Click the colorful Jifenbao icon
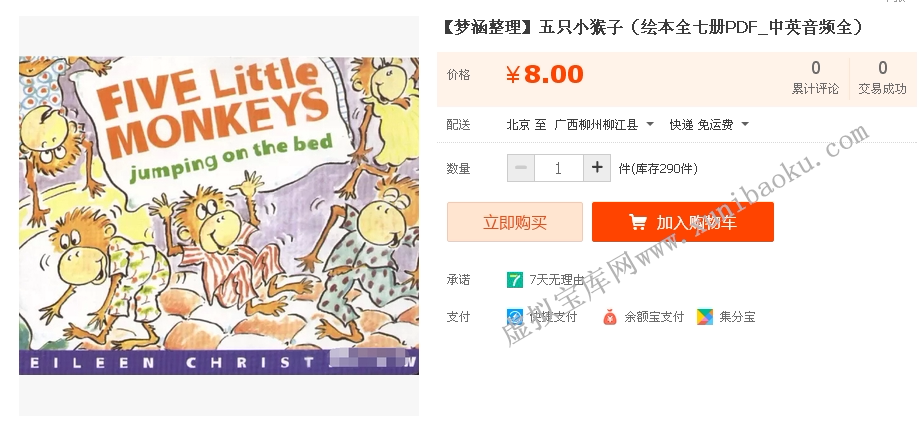This screenshot has width=924, height=431. point(705,317)
